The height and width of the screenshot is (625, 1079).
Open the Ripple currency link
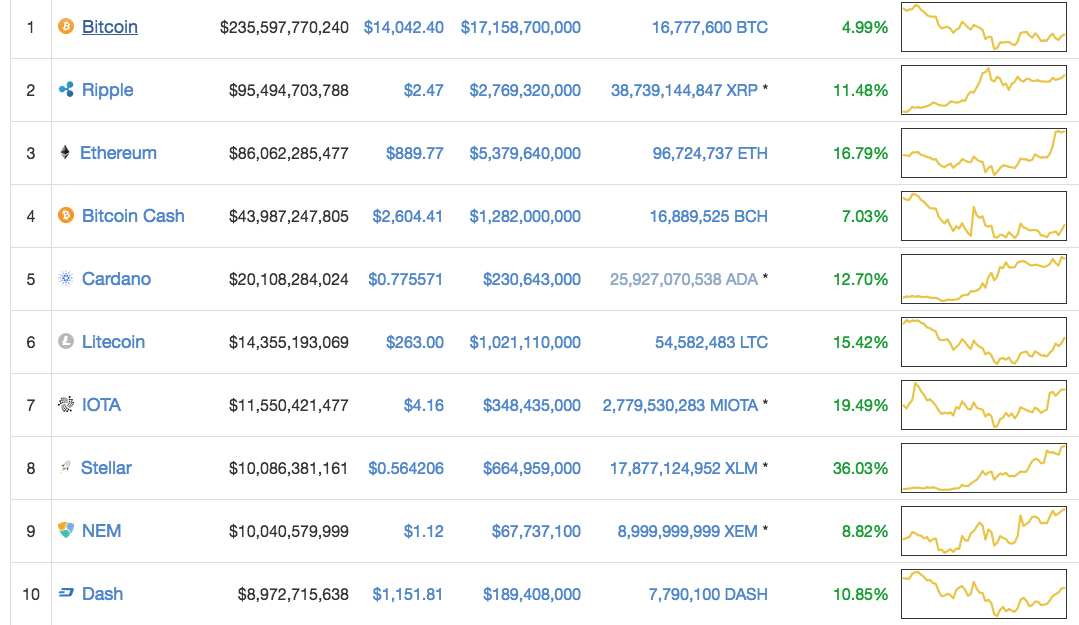click(x=107, y=89)
